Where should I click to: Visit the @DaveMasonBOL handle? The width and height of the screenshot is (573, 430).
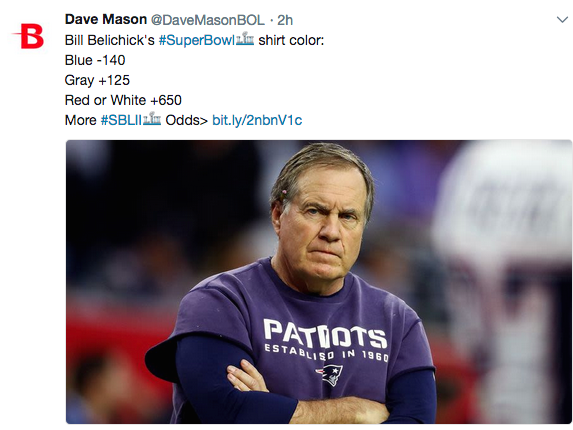(208, 20)
